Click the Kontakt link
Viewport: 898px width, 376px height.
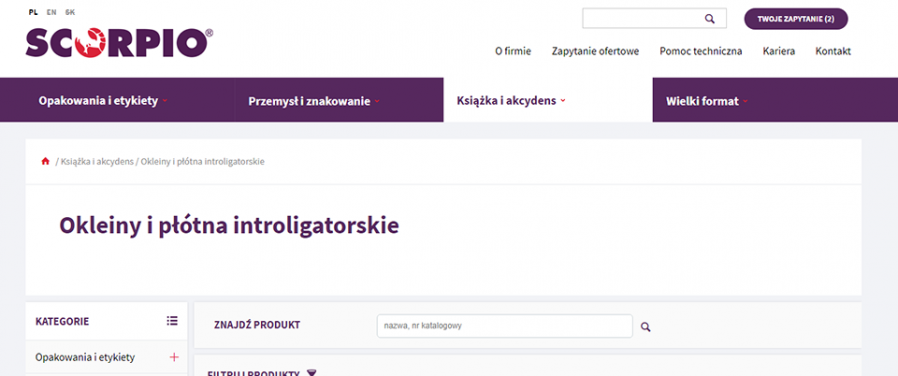pos(833,51)
